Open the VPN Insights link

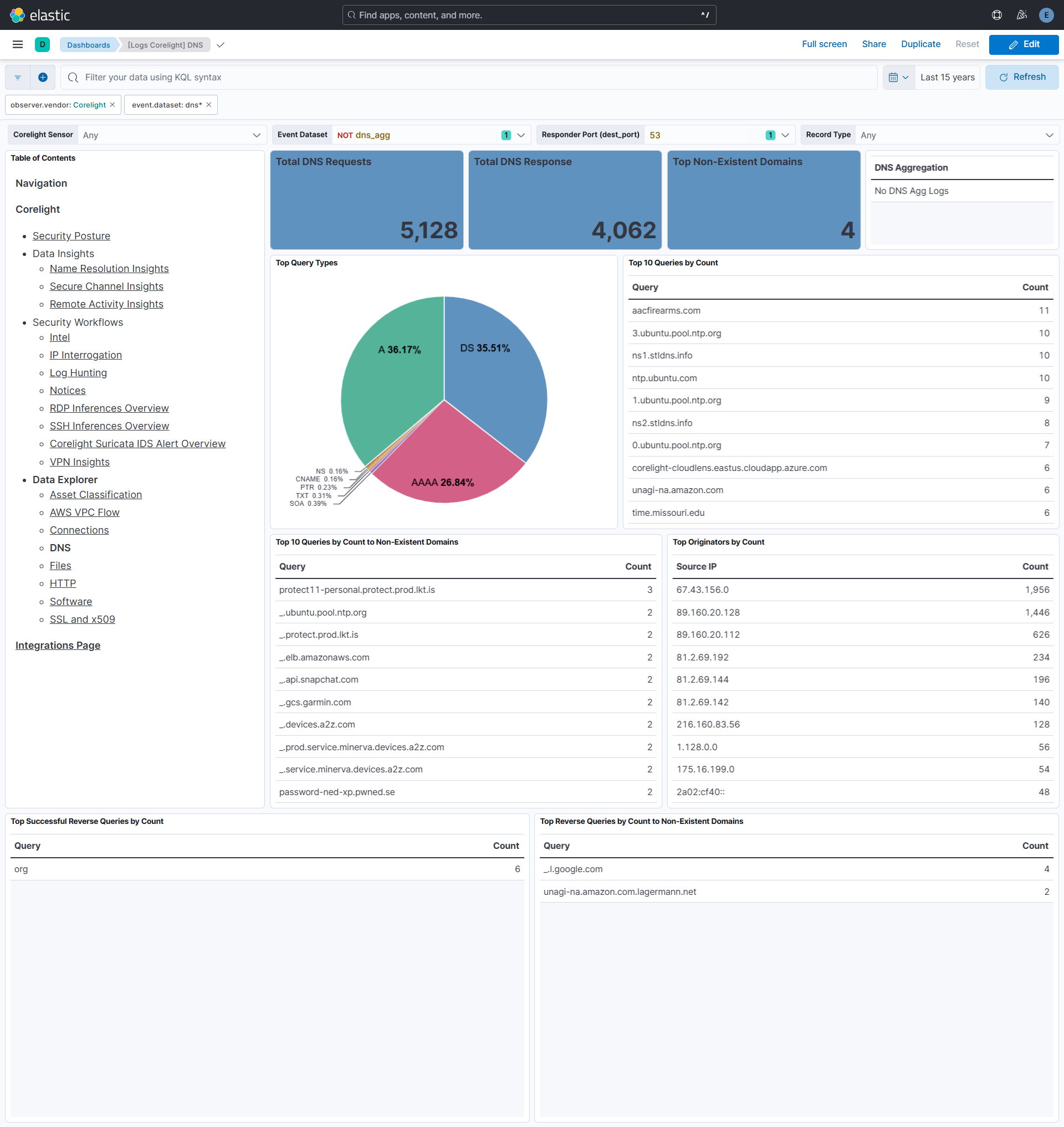tap(79, 462)
